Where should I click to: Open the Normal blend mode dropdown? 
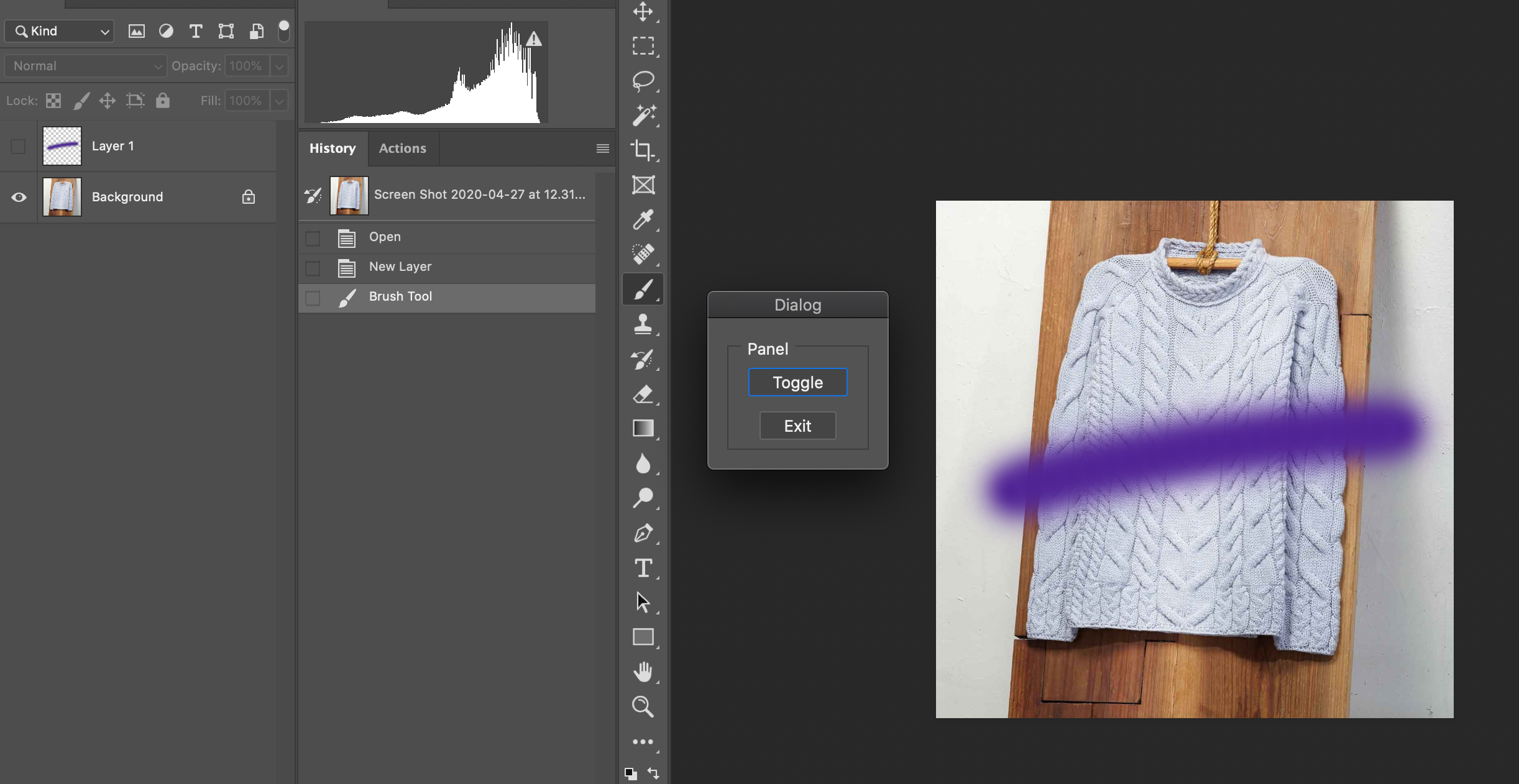(86, 66)
